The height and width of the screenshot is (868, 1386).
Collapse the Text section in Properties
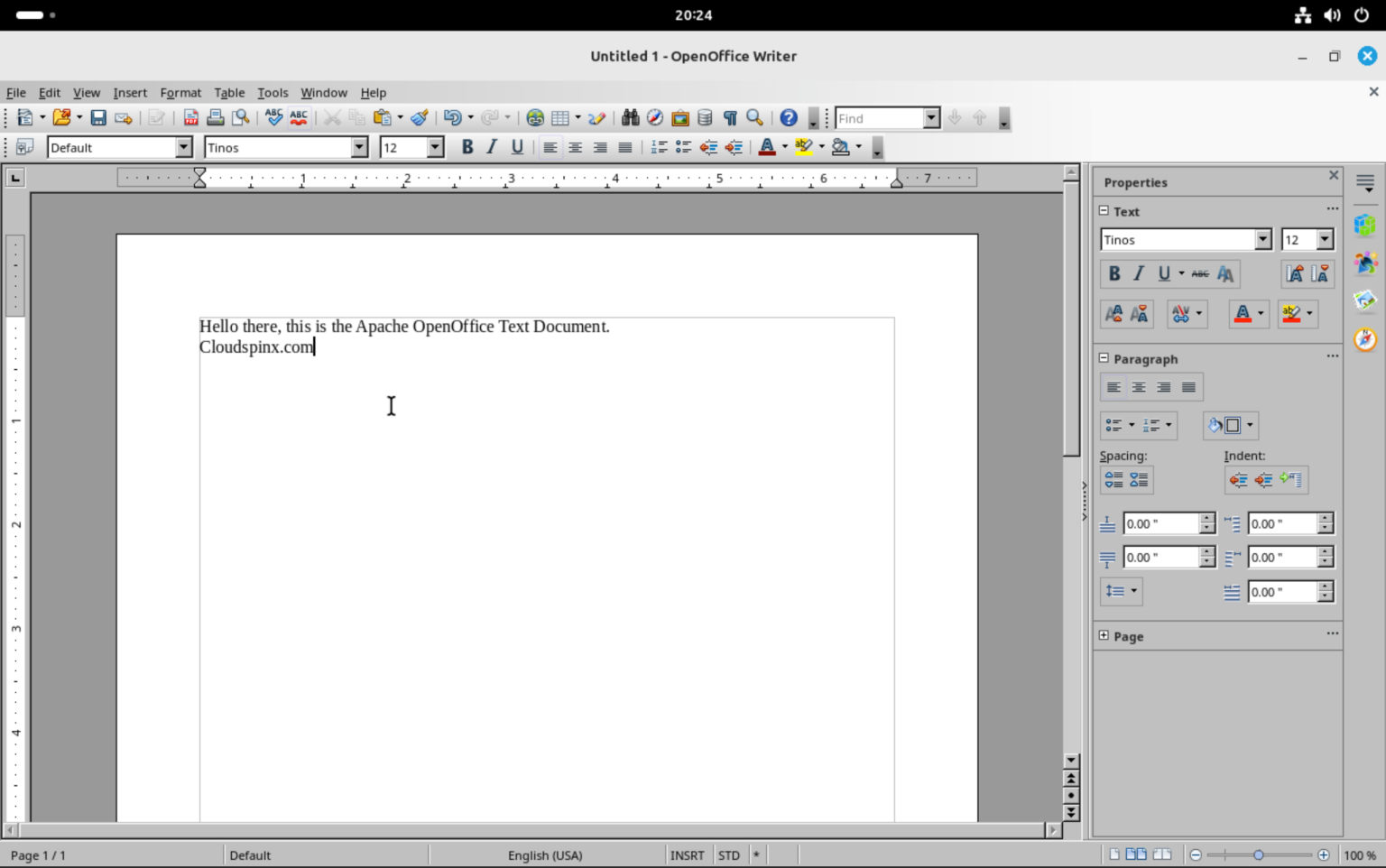[x=1103, y=210]
